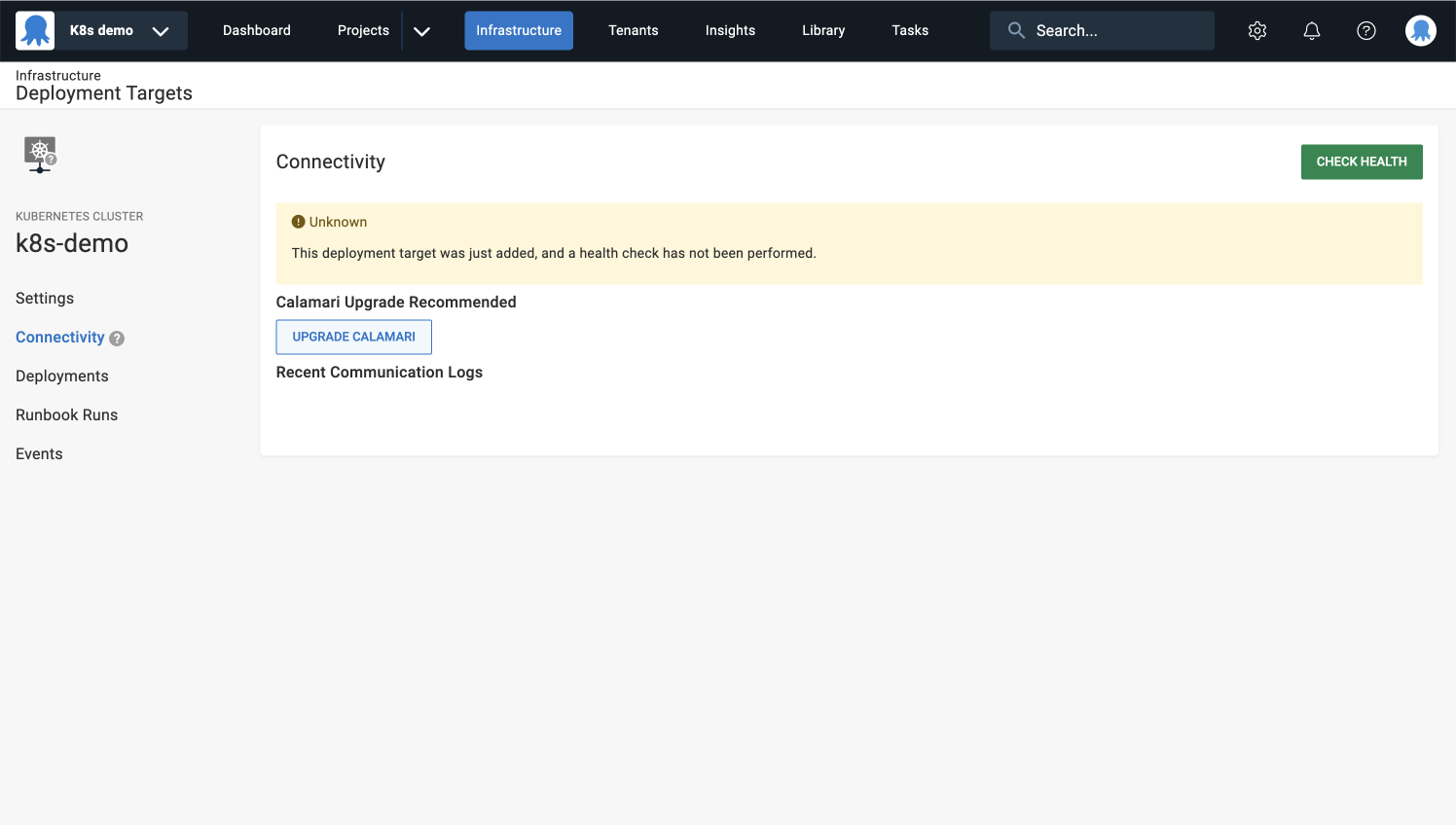Click the help icon beside Connectivity

117,338
